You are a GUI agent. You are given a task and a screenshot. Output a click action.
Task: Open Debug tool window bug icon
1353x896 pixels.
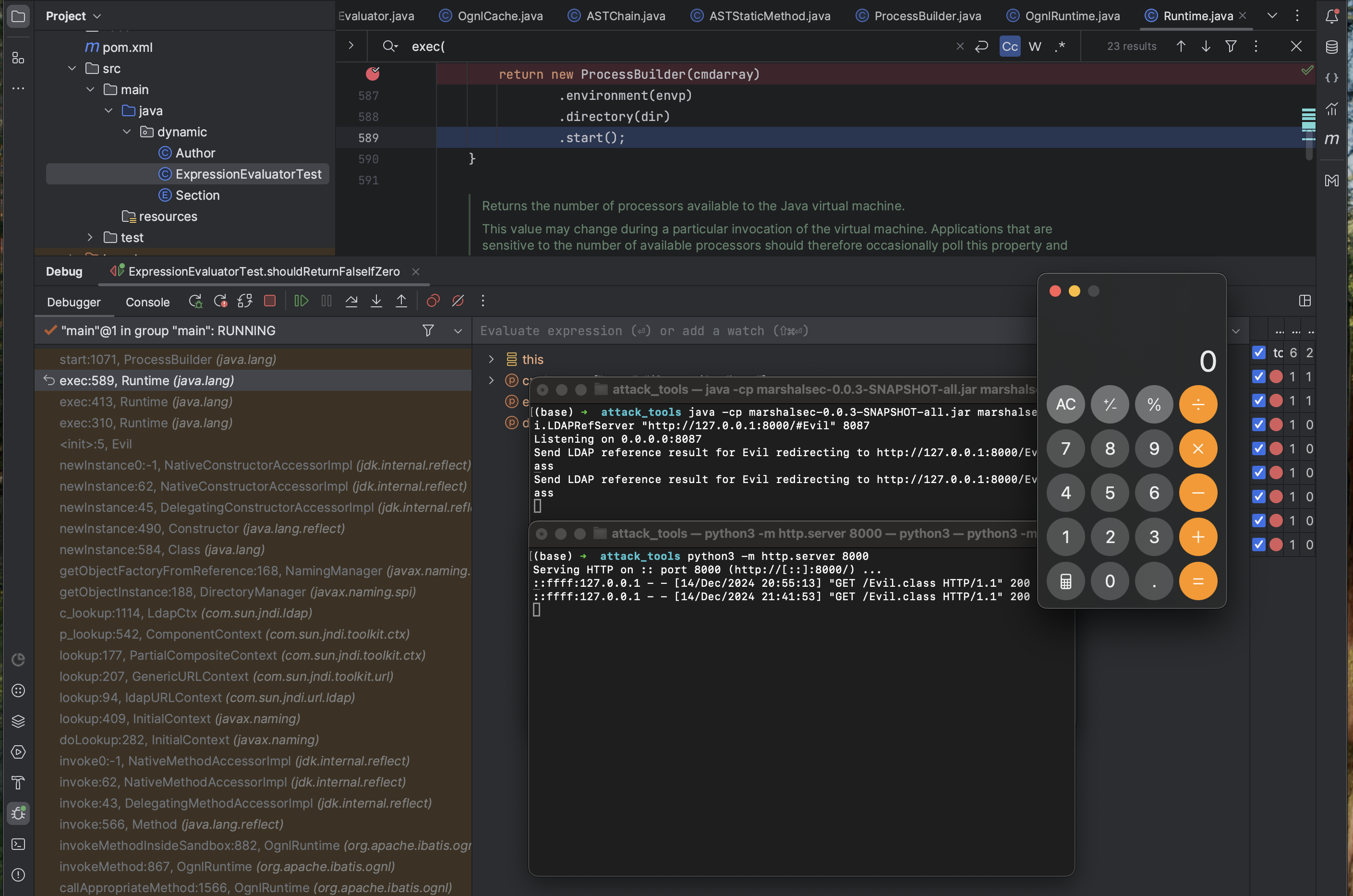18,812
